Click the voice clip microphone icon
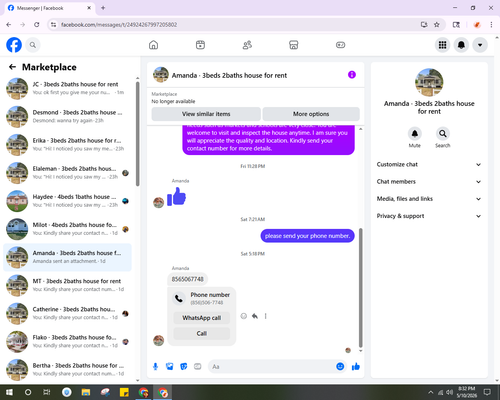 coord(155,367)
